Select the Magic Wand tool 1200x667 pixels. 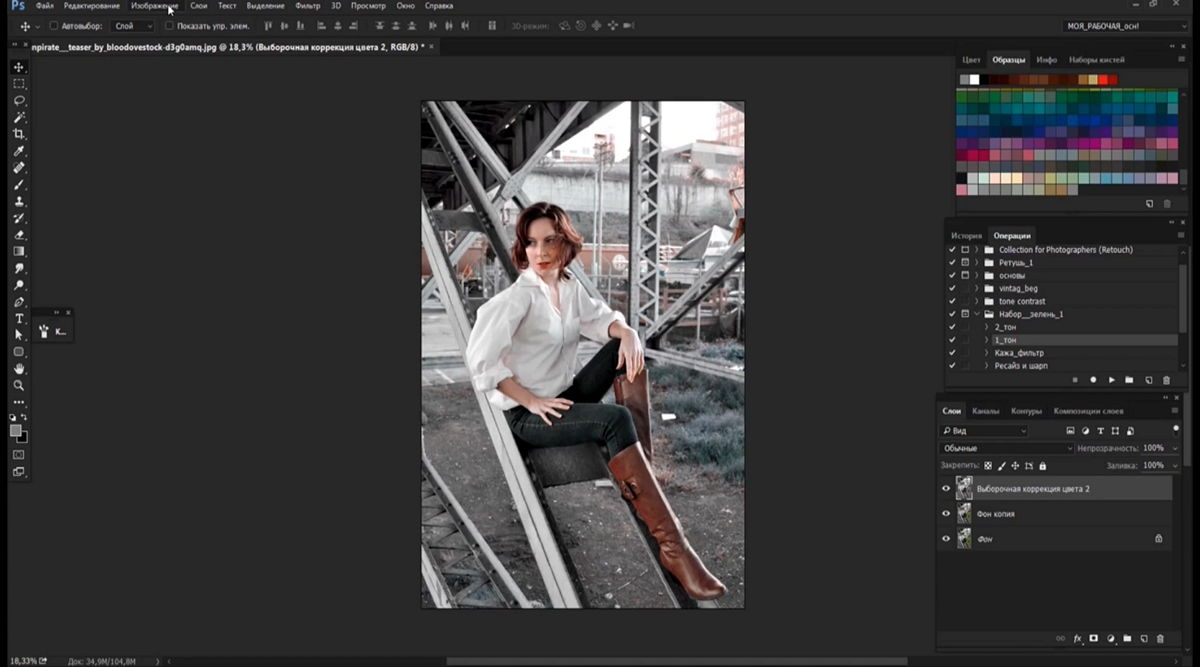click(x=19, y=117)
